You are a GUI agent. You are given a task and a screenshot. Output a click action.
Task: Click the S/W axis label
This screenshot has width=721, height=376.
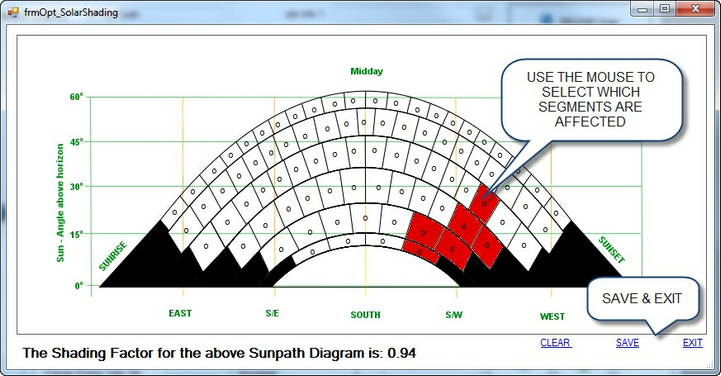pyautogui.click(x=454, y=315)
